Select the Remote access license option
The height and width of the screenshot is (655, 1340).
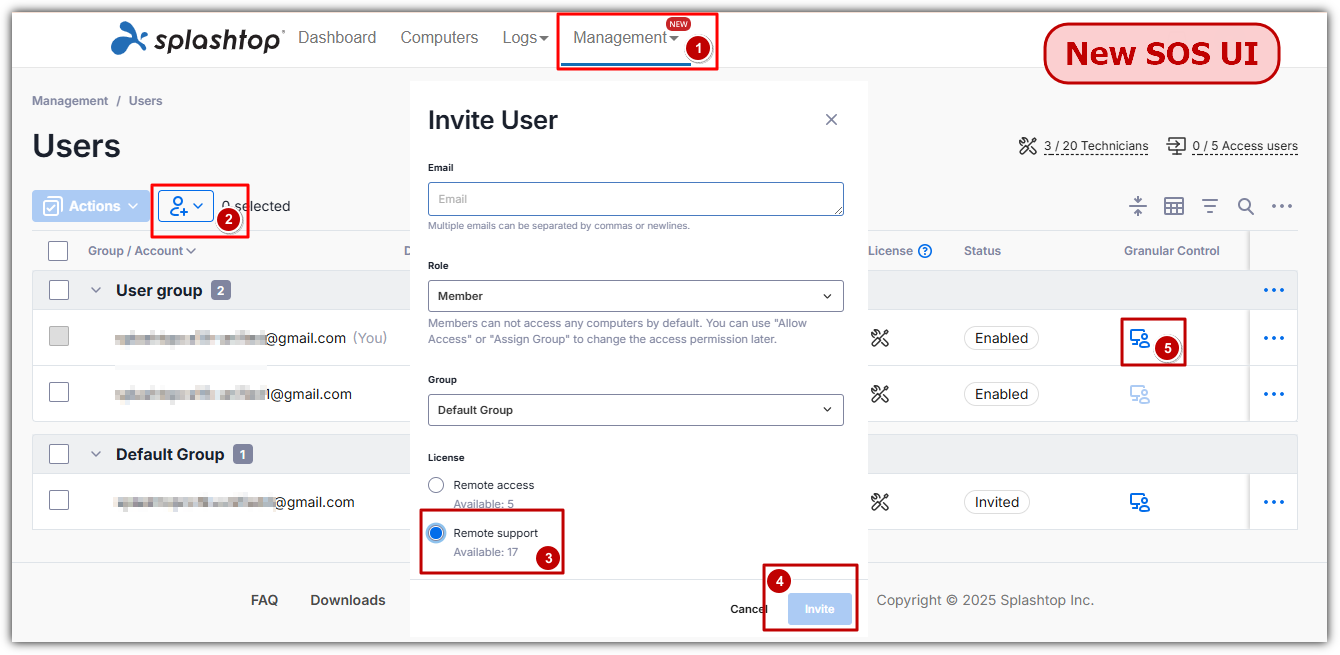(436, 485)
